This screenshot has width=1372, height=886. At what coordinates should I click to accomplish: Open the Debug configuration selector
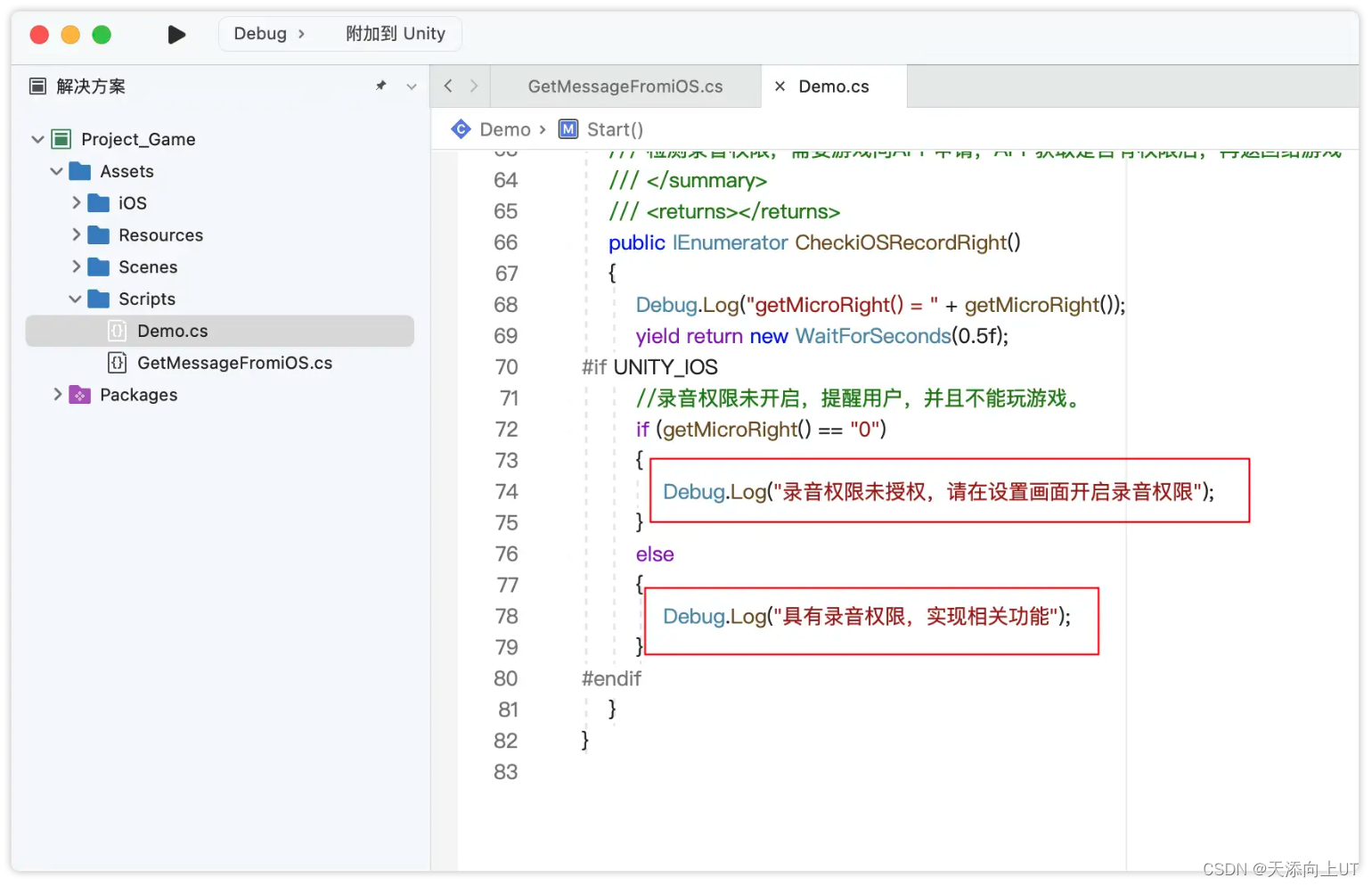pos(269,34)
